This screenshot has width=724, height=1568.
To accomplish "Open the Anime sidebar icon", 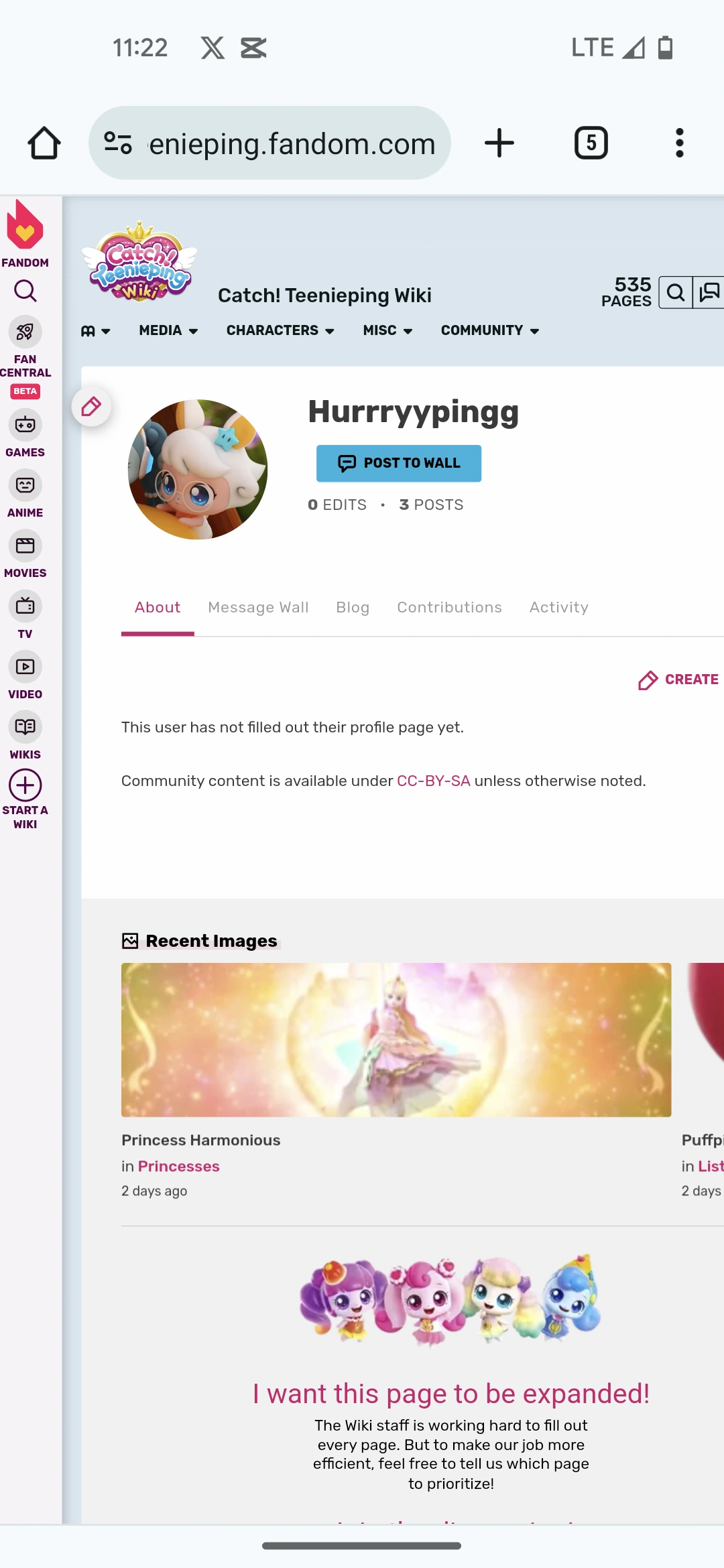I will pos(25,485).
